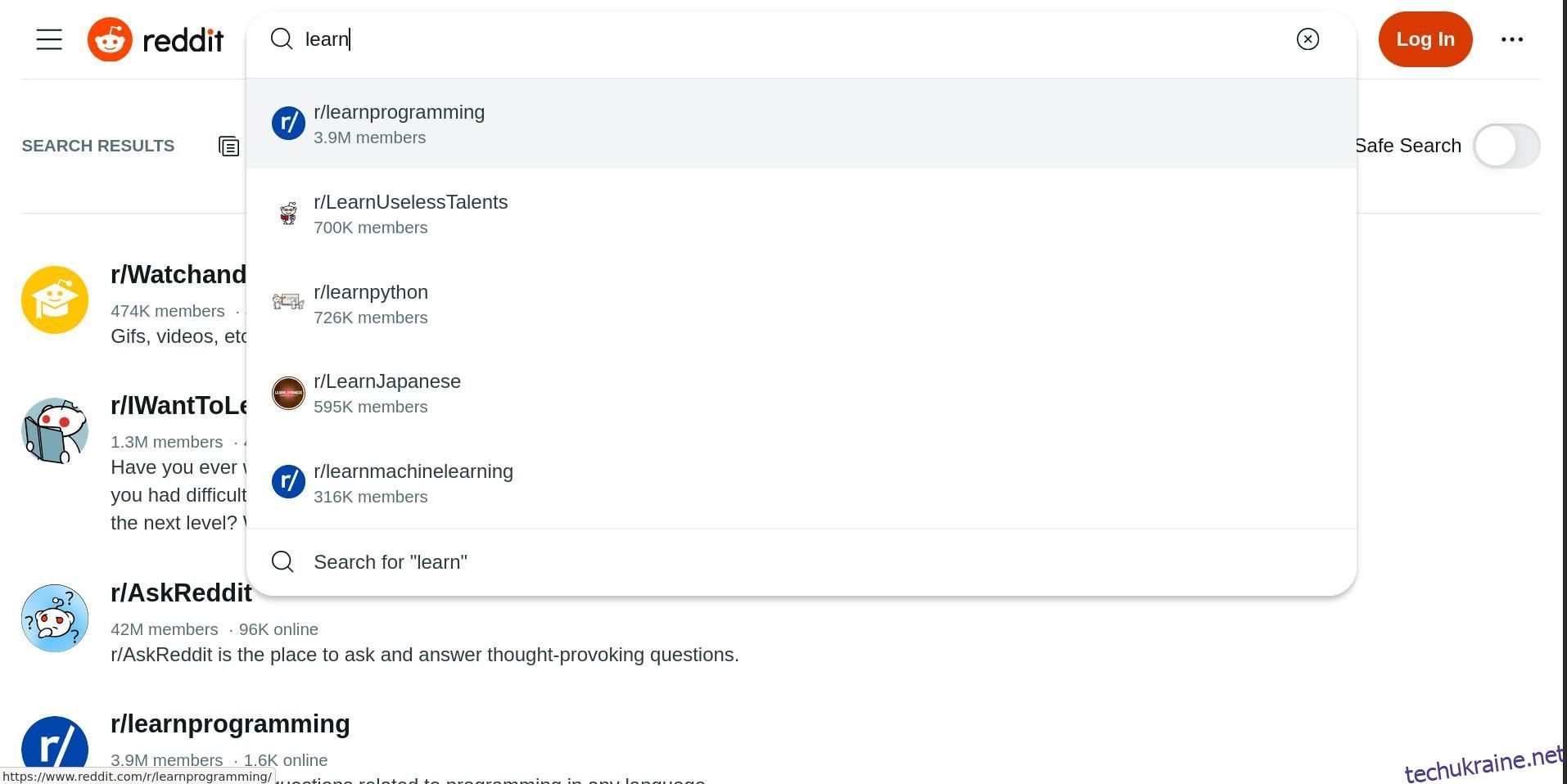
Task: Click the posts tab icon next to Search Results
Action: tap(229, 146)
